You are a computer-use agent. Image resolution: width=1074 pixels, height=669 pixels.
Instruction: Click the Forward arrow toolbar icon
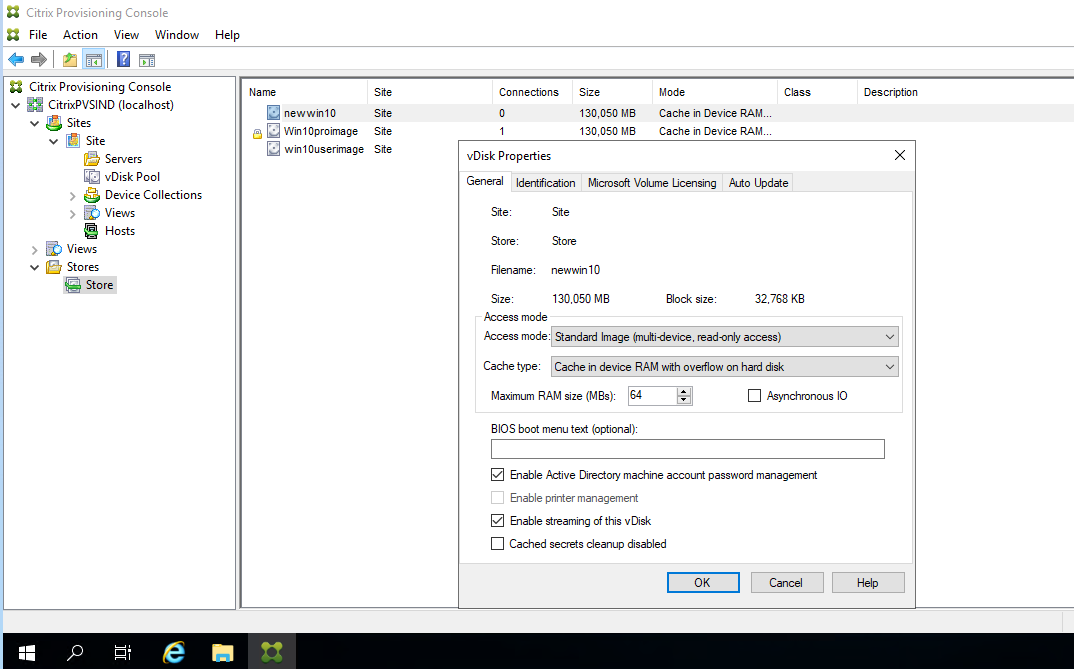coord(39,60)
